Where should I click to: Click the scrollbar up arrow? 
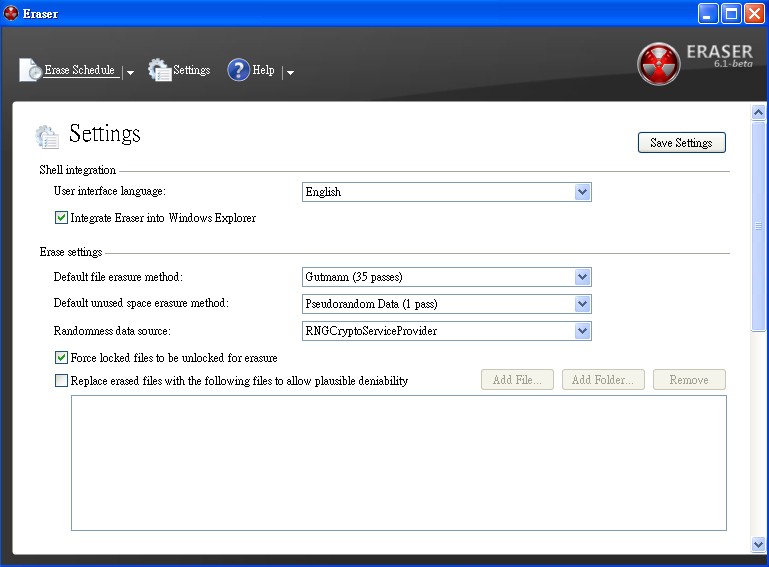[758, 113]
